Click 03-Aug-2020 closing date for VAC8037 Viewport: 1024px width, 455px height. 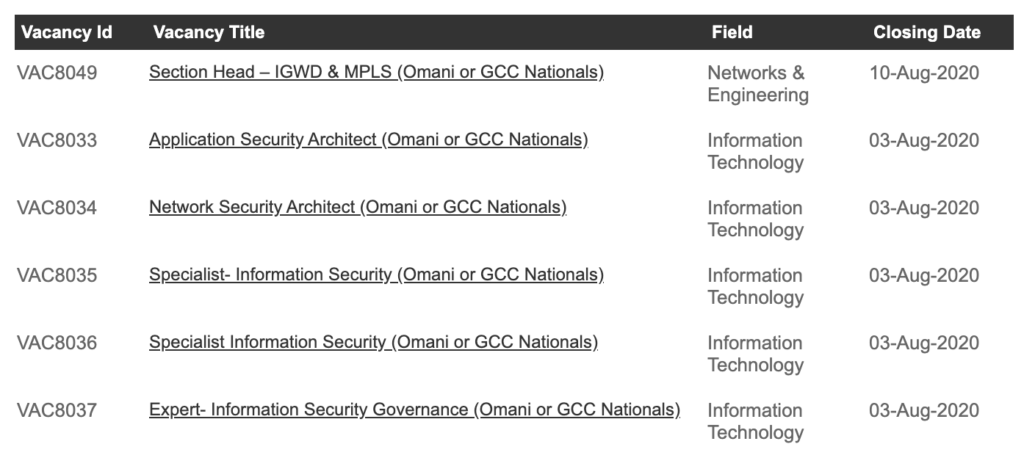click(x=923, y=411)
